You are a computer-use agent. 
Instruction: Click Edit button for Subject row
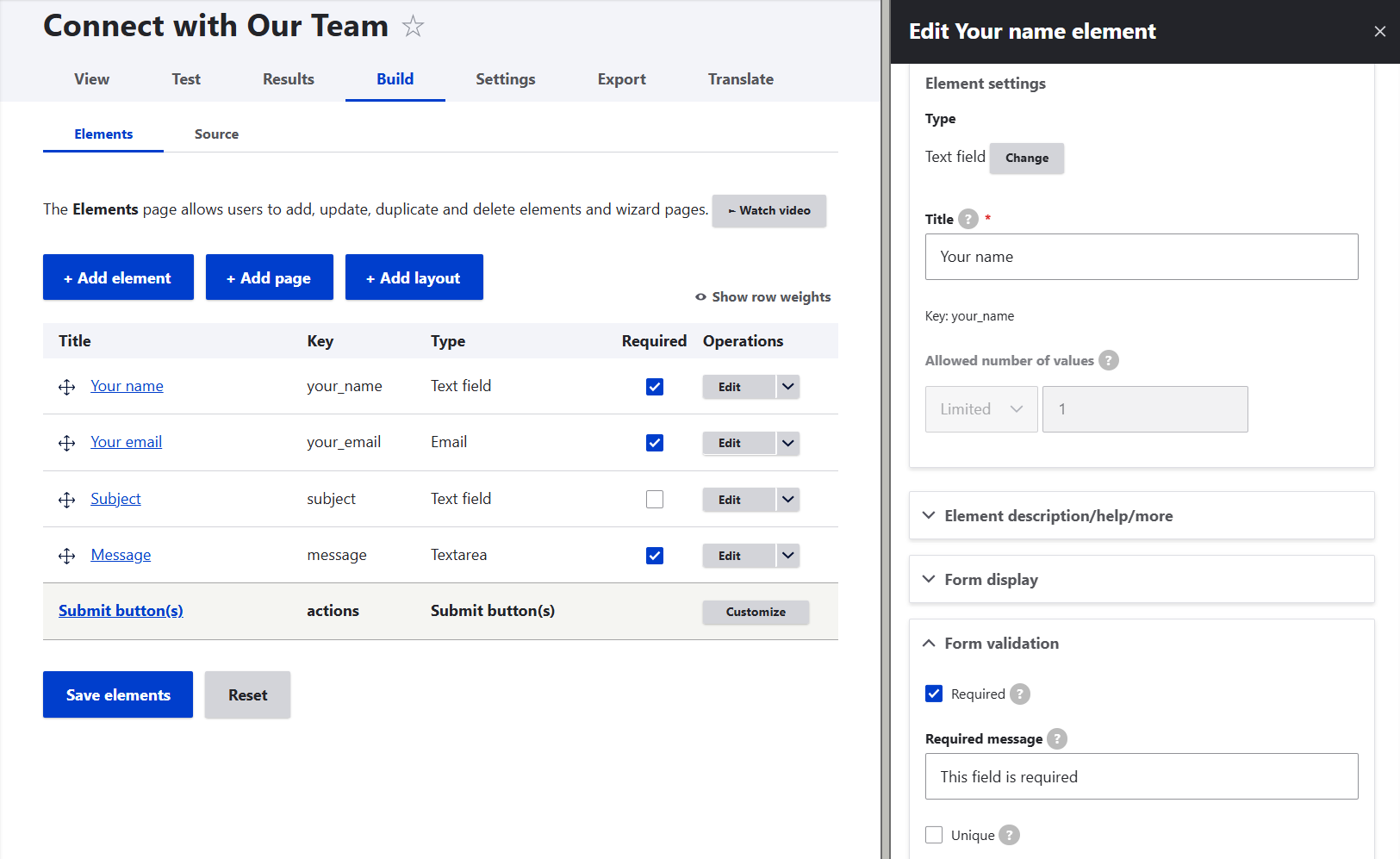(x=739, y=500)
